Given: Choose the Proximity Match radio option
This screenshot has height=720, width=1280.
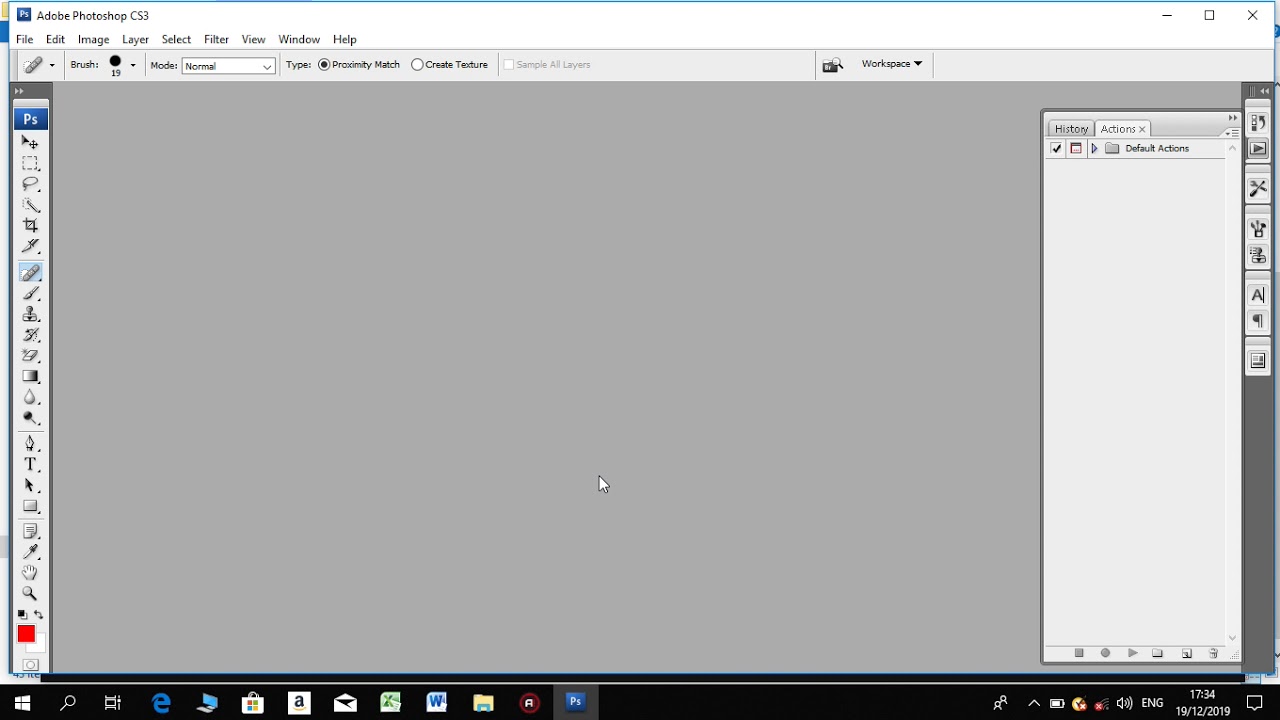Looking at the screenshot, I should [359, 65].
